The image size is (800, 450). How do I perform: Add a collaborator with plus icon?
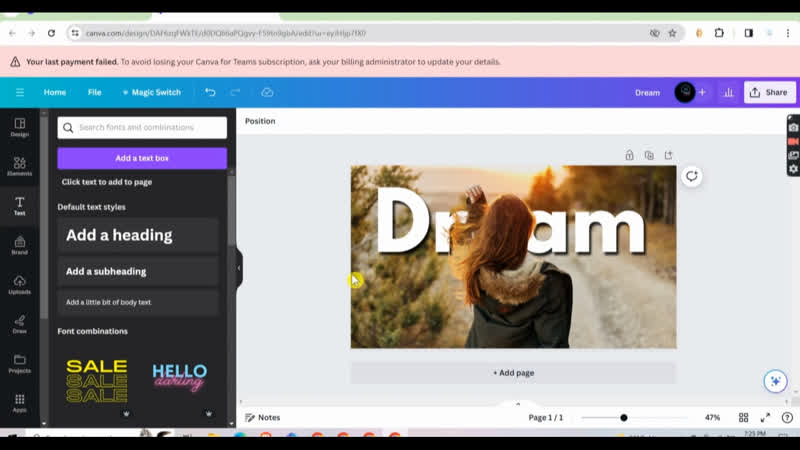[702, 92]
